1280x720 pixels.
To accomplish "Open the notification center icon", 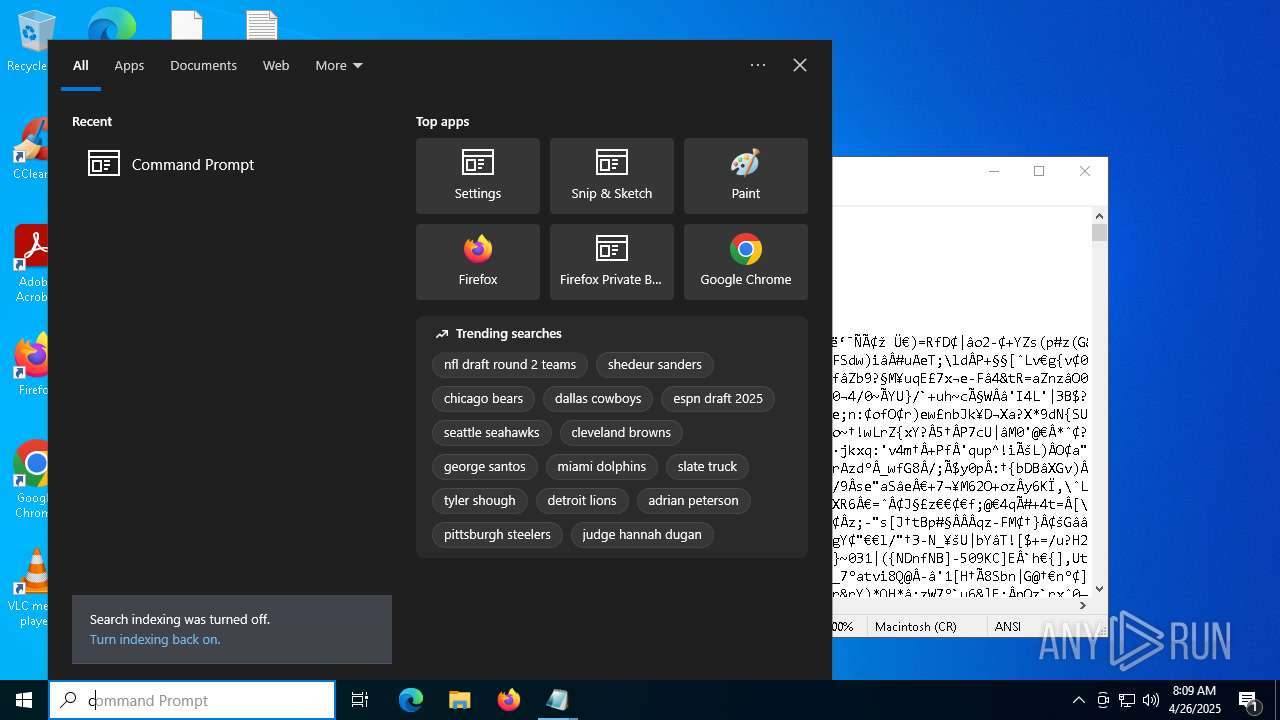I will [1248, 700].
